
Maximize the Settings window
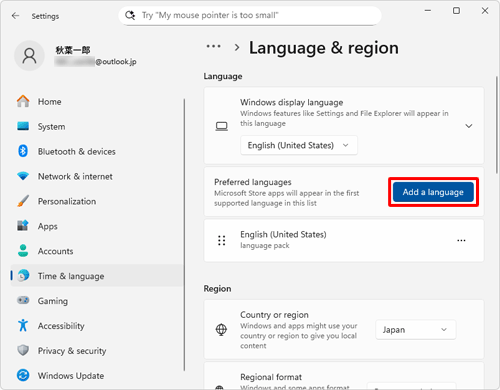click(x=456, y=11)
